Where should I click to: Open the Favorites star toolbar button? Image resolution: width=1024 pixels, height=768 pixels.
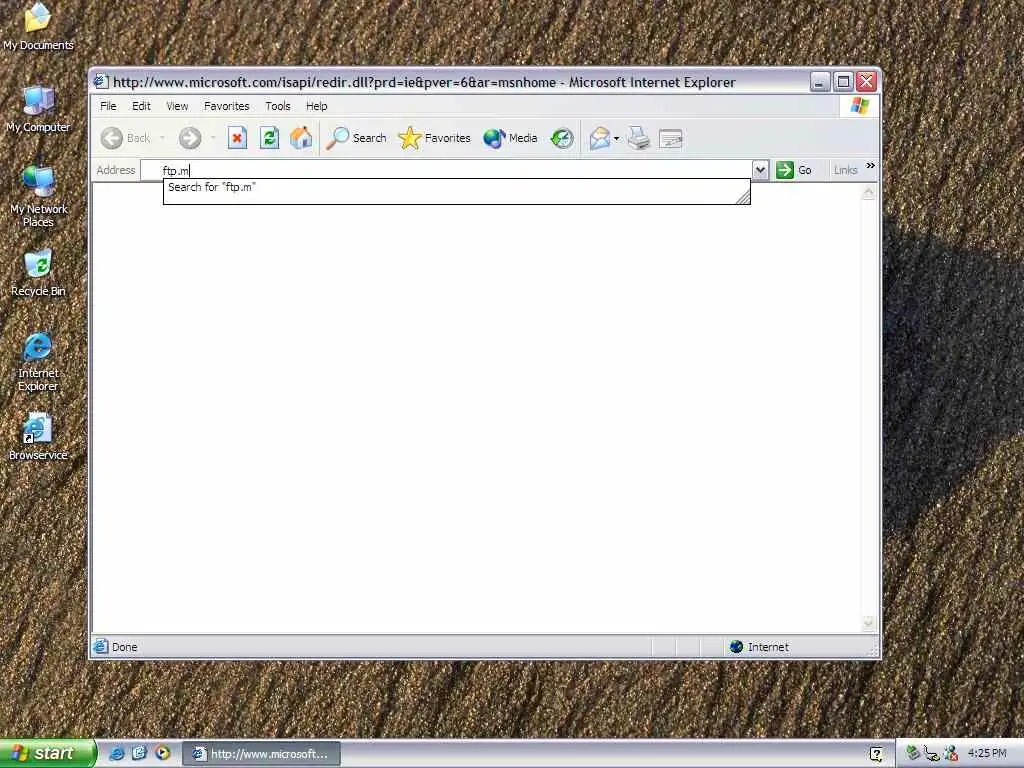point(434,138)
